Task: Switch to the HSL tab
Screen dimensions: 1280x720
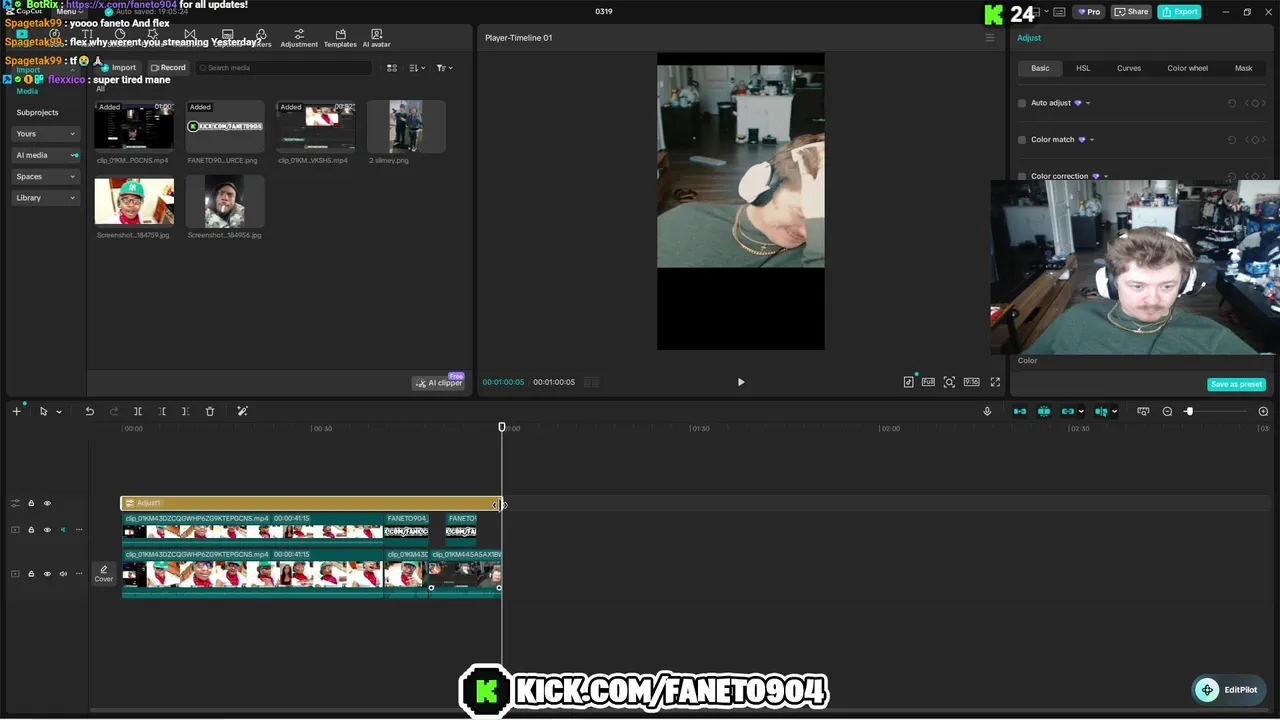Action: point(1083,68)
